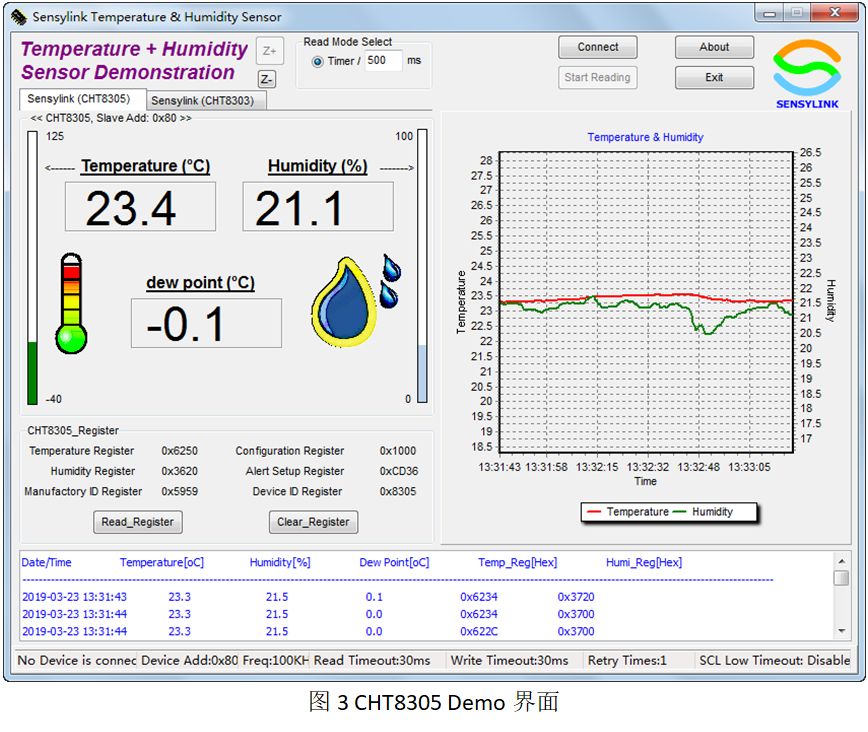Image resolution: width=868 pixels, height=732 pixels.
Task: Switch to the Sensylink (CHT8303) tab
Action: [206, 101]
